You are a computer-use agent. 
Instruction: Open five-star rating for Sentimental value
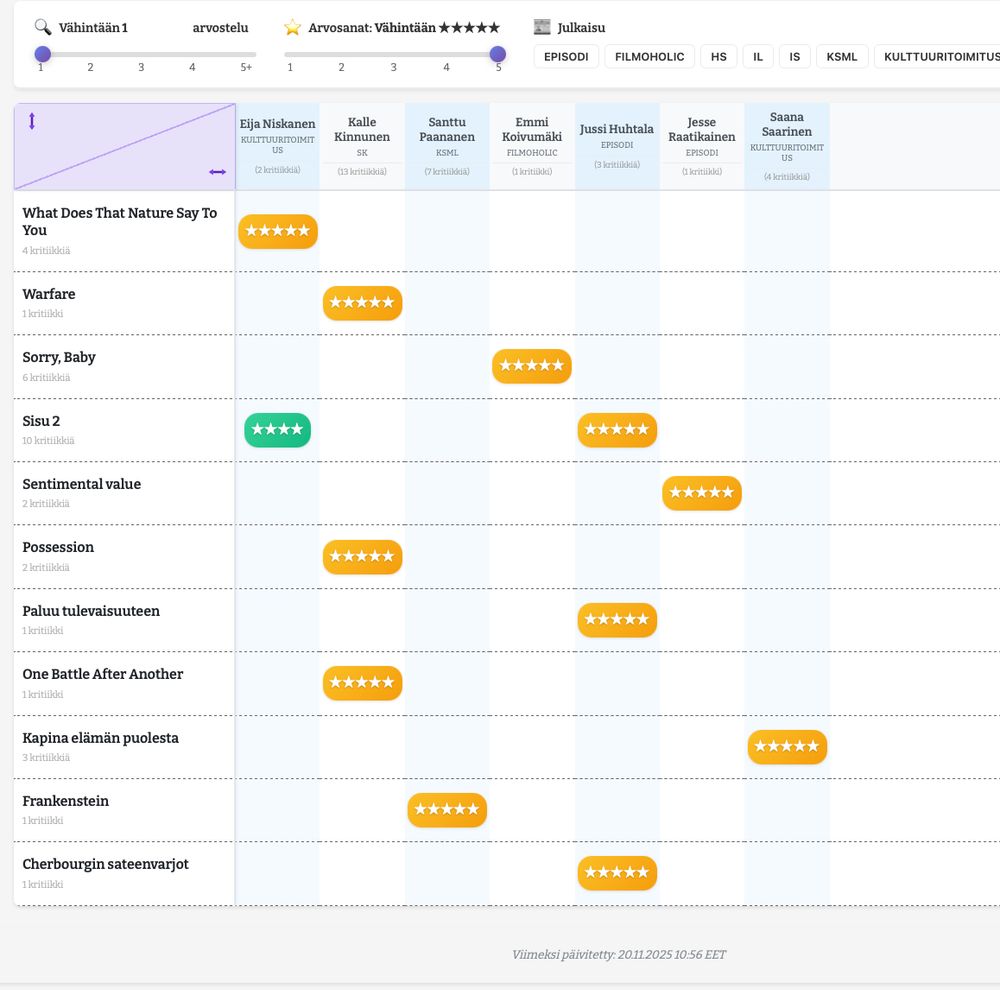pos(702,493)
